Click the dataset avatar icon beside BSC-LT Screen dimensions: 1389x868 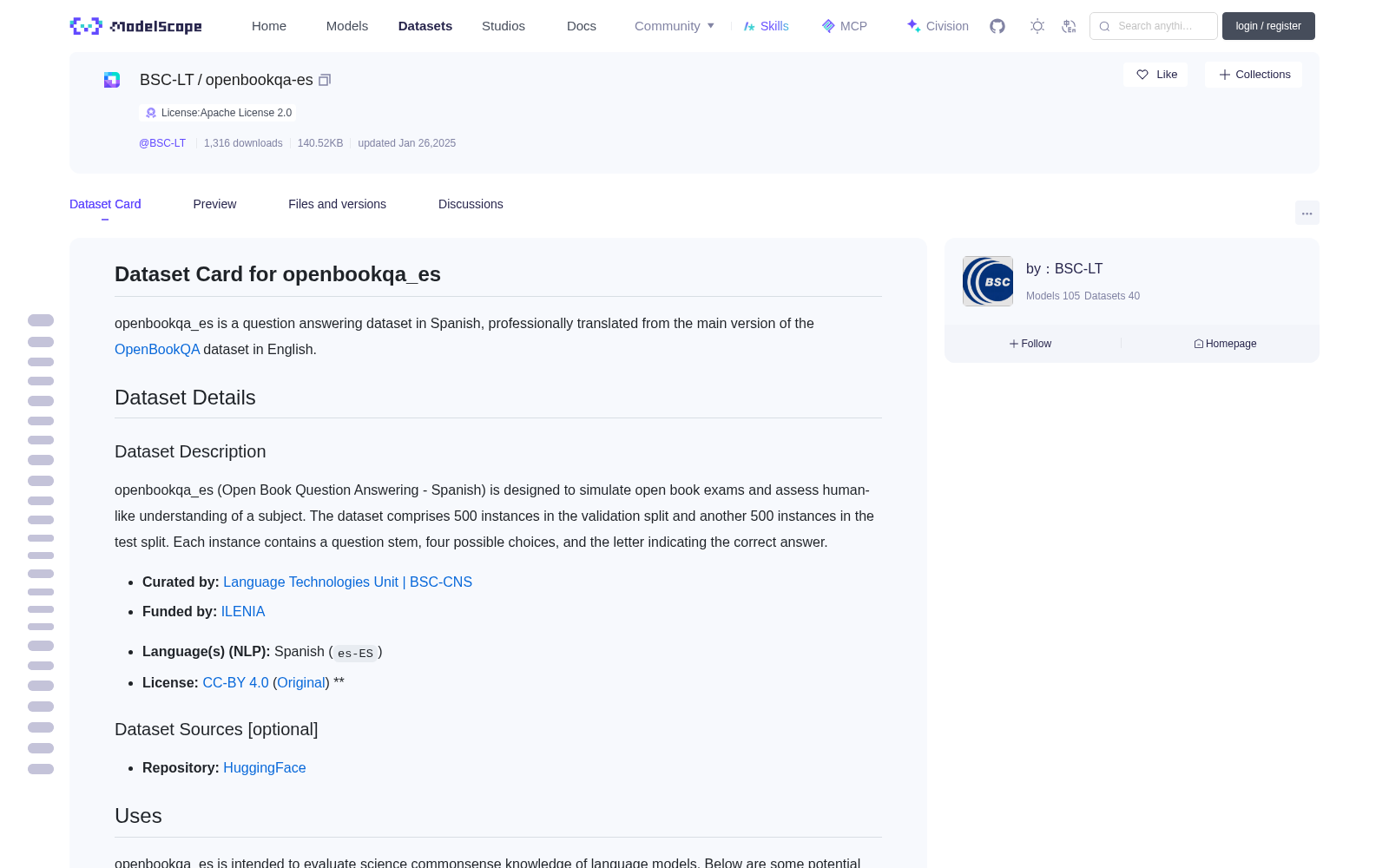point(112,80)
